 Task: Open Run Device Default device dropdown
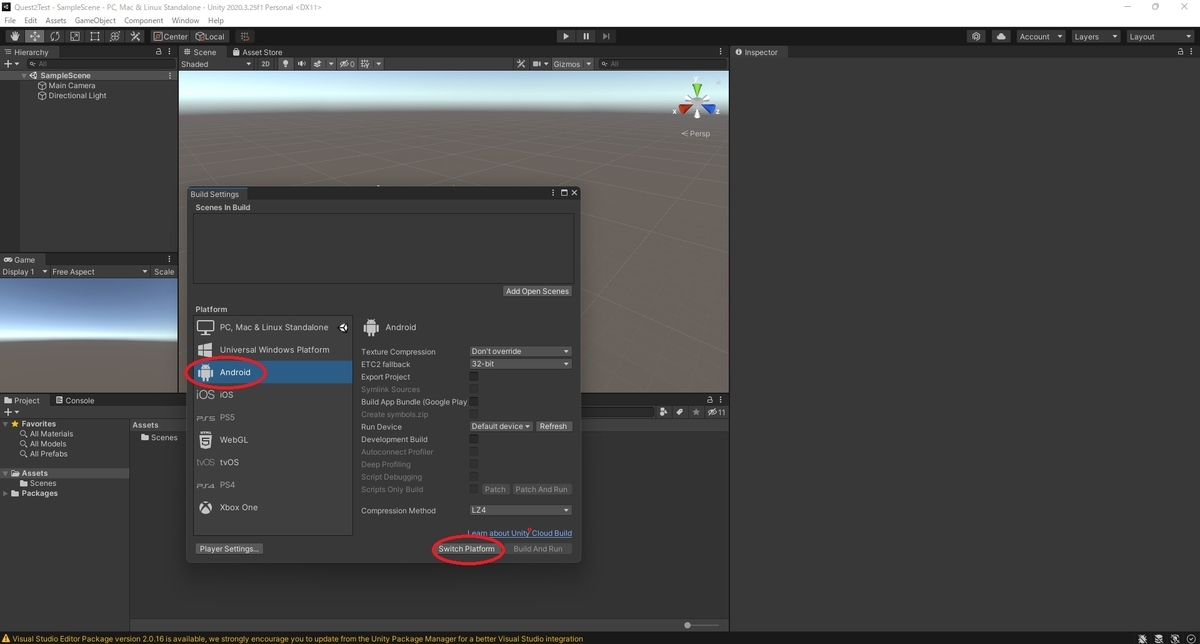501,426
